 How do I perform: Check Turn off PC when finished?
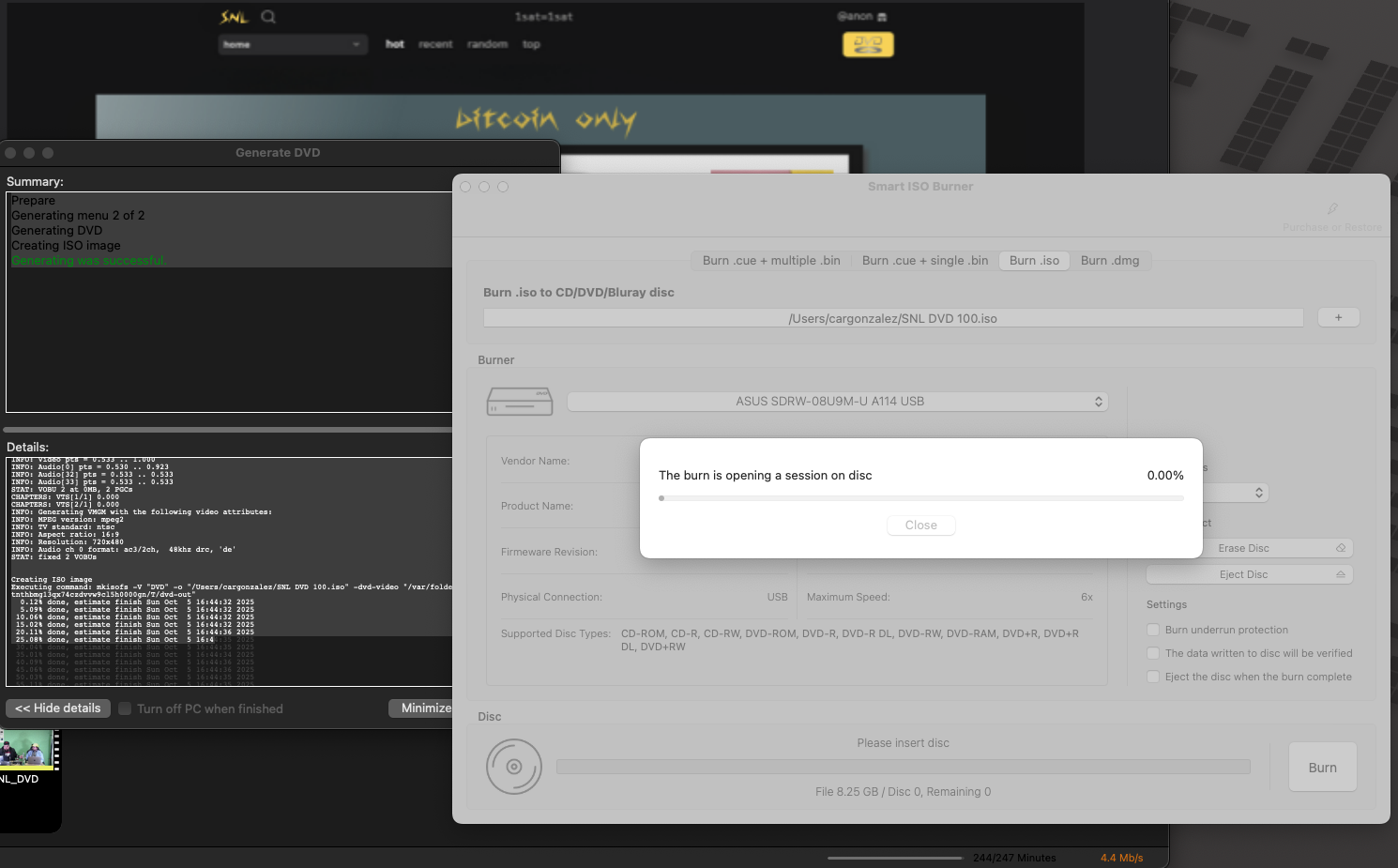(x=125, y=709)
